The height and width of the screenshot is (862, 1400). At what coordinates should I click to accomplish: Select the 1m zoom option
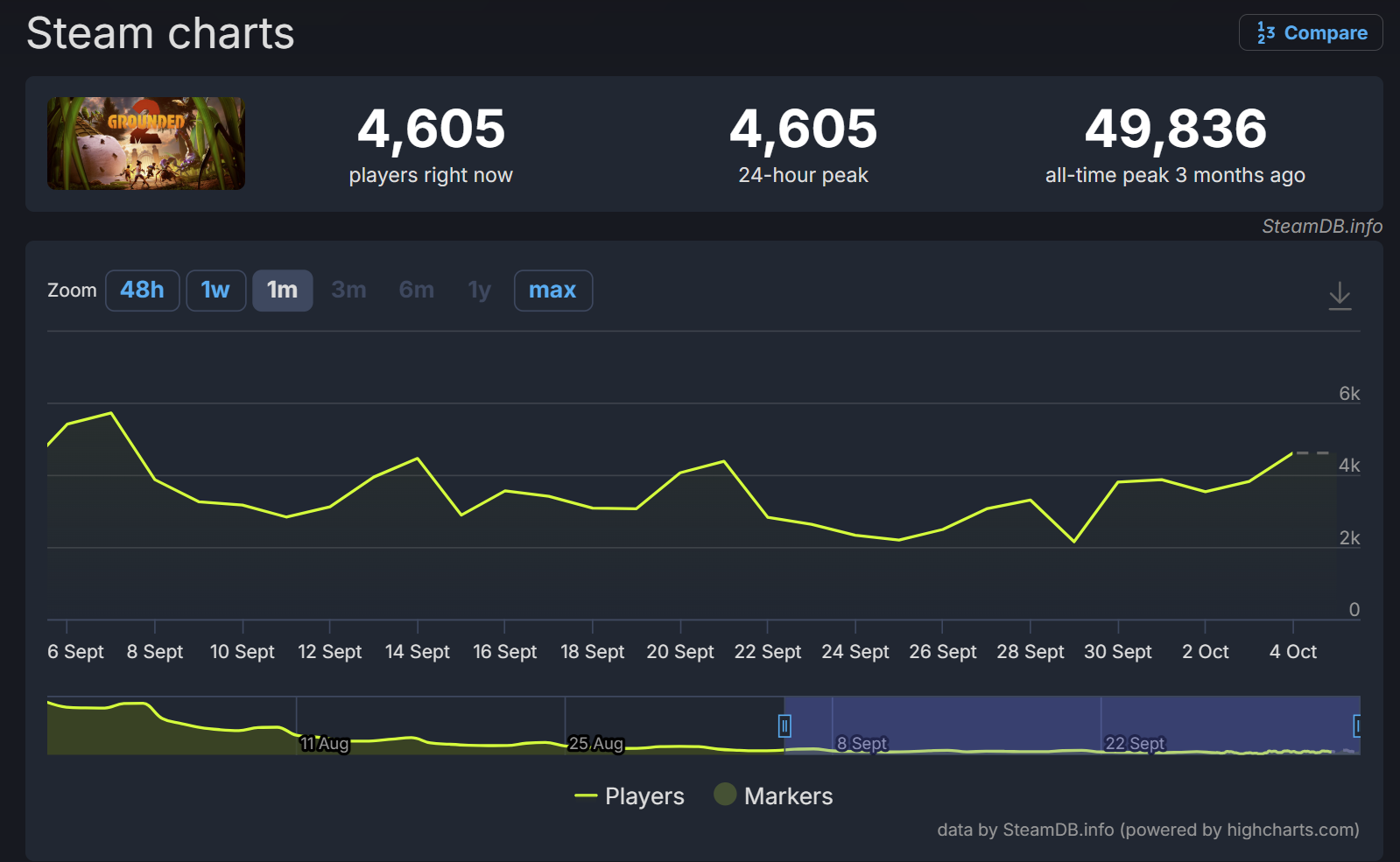tap(282, 291)
